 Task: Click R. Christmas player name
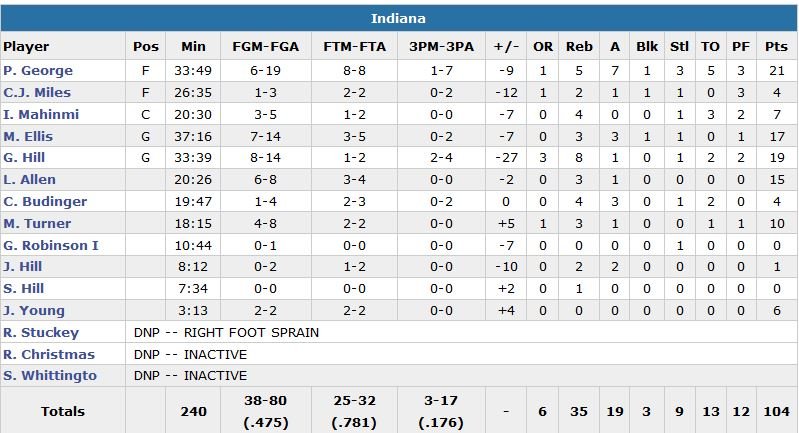(x=49, y=355)
